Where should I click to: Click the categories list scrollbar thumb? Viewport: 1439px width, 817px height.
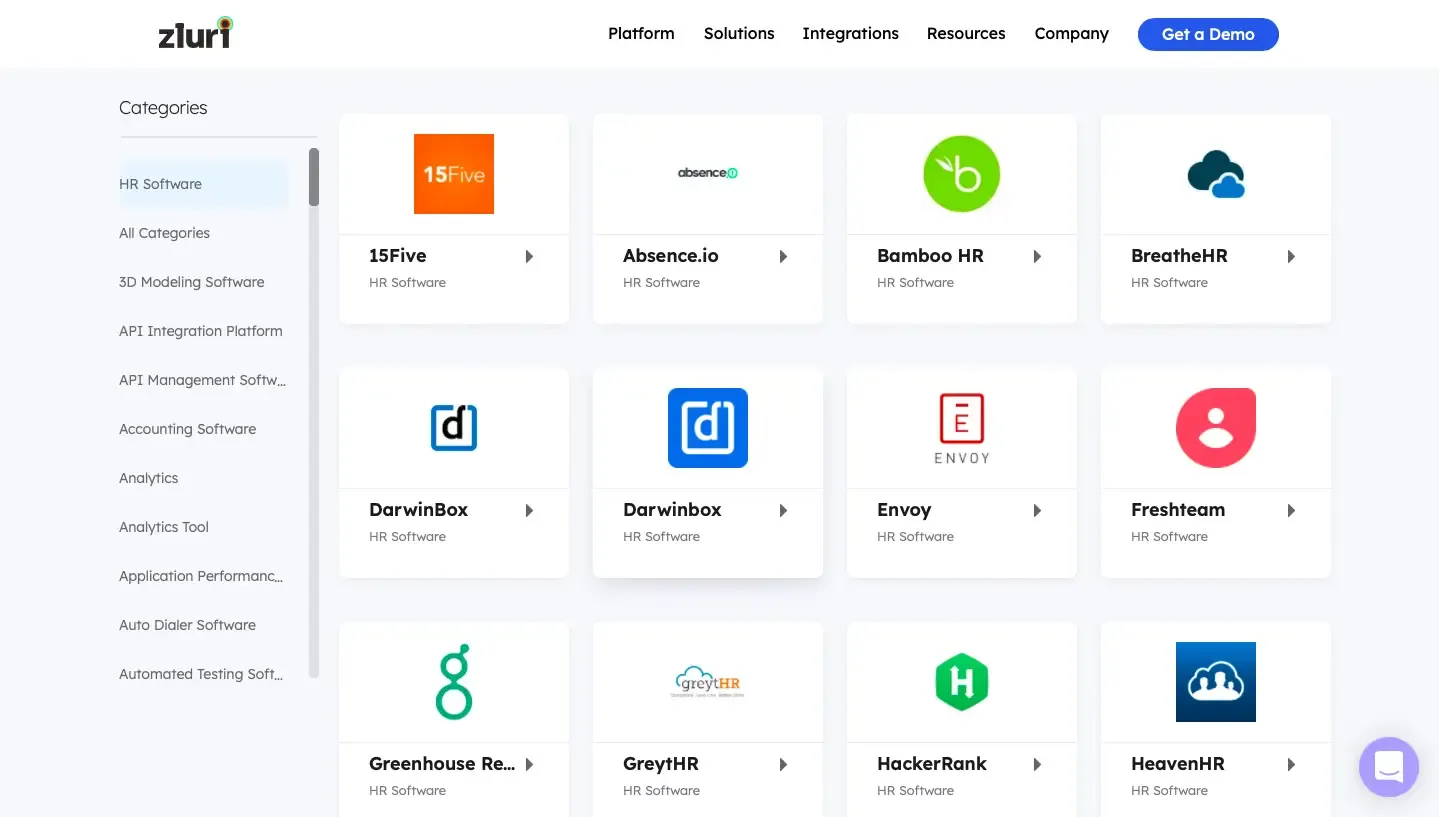(x=314, y=177)
